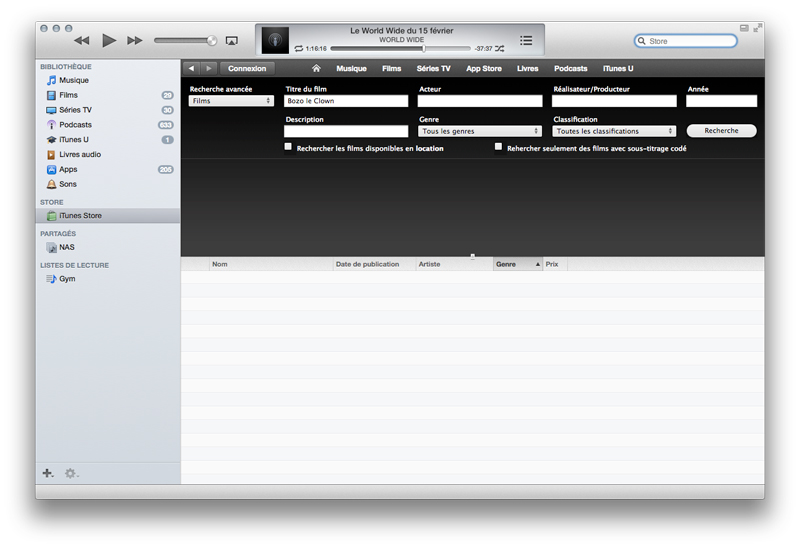Click the Titre du film field
Image resolution: width=800 pixels, height=548 pixels.
tap(346, 101)
